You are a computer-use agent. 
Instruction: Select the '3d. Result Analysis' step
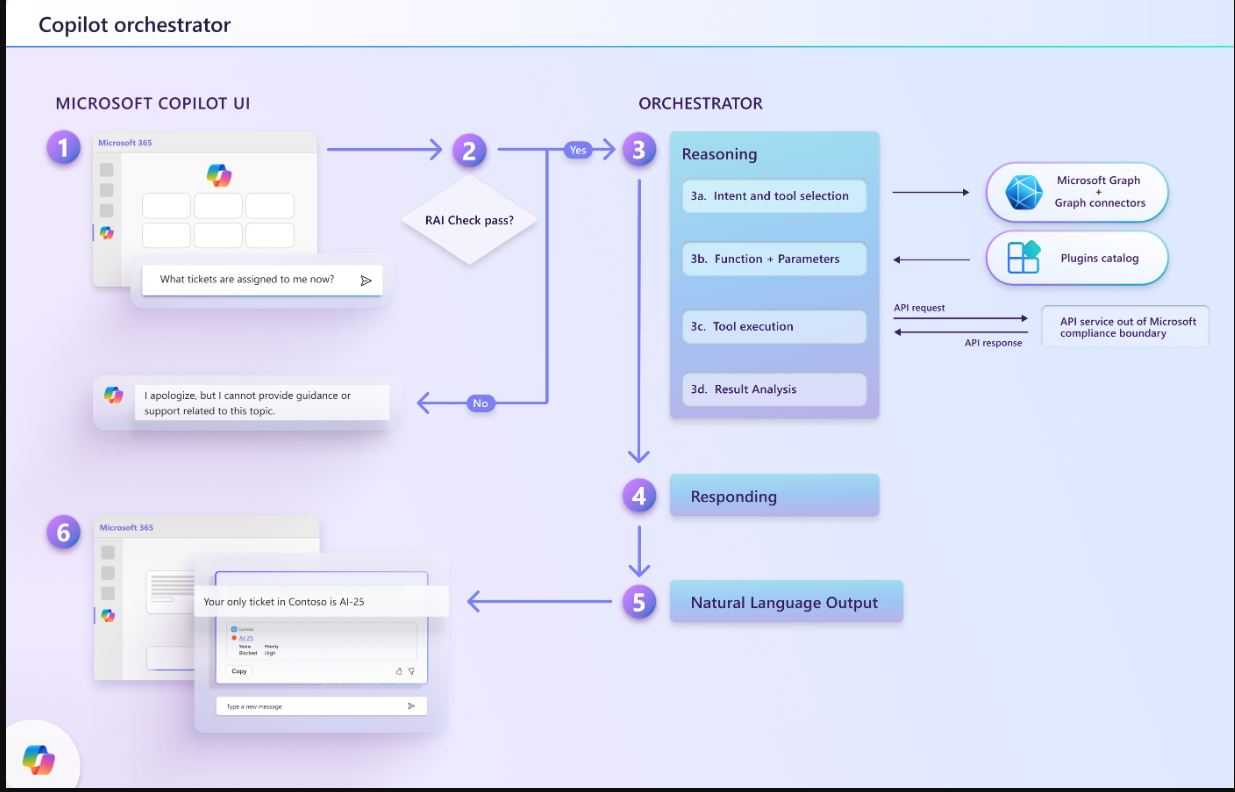(774, 390)
